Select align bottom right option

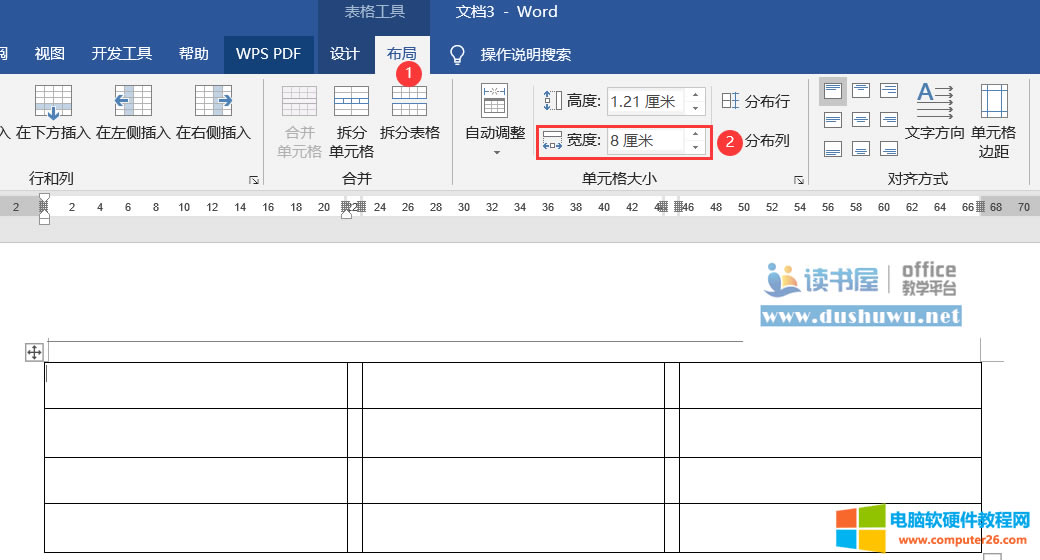pyautogui.click(x=889, y=149)
